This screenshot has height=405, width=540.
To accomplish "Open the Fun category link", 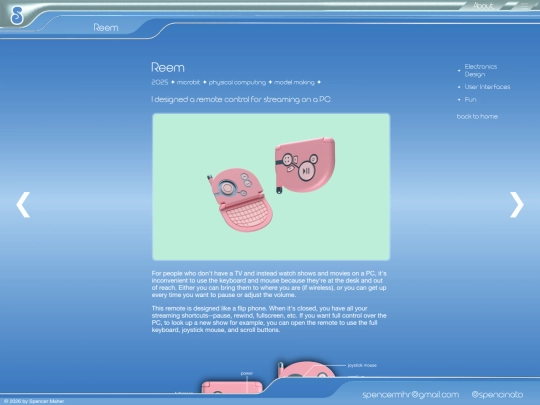I will click(x=470, y=100).
